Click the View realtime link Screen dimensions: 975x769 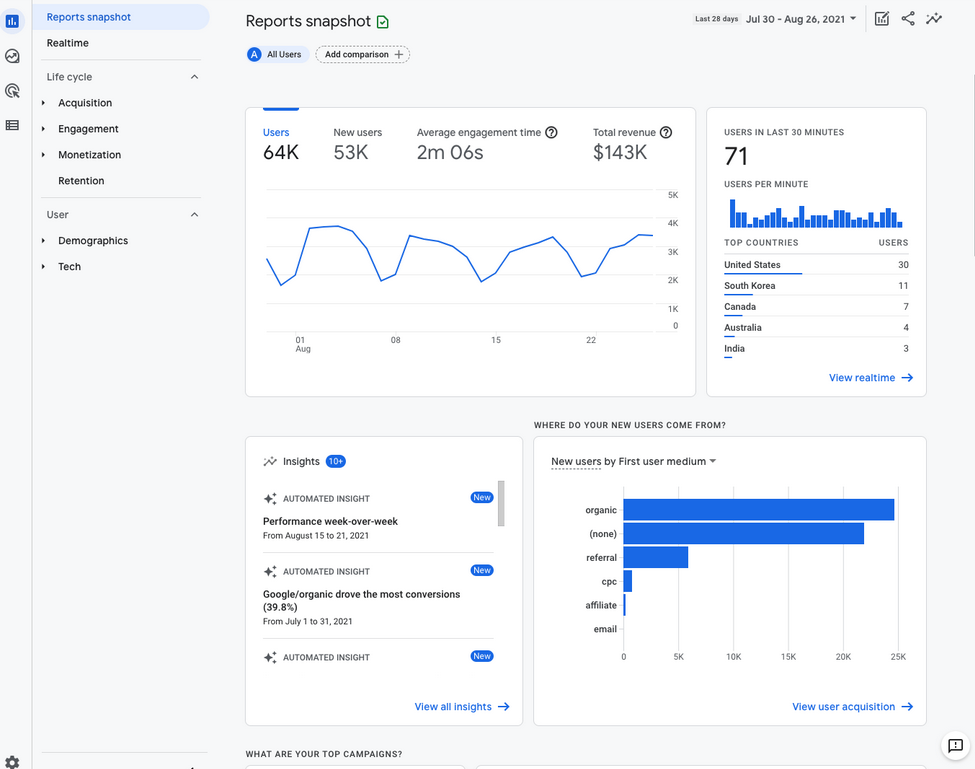click(x=871, y=378)
